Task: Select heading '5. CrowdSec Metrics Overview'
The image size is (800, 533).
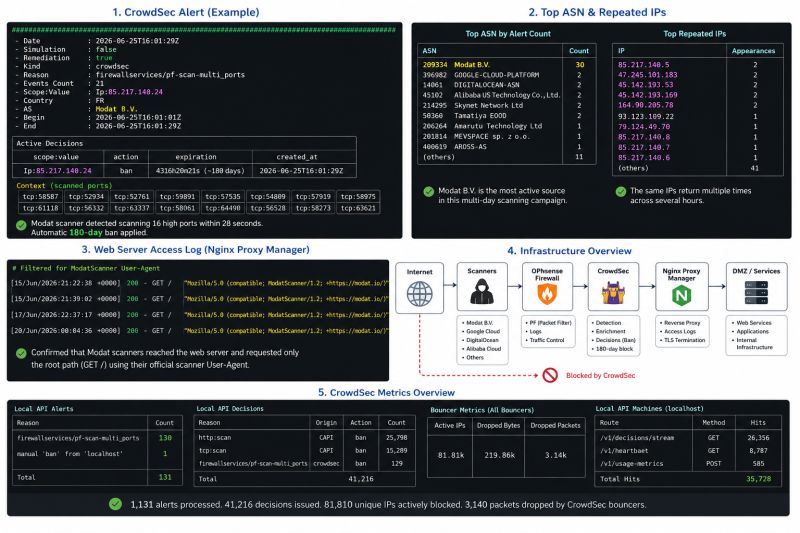Action: click(386, 393)
